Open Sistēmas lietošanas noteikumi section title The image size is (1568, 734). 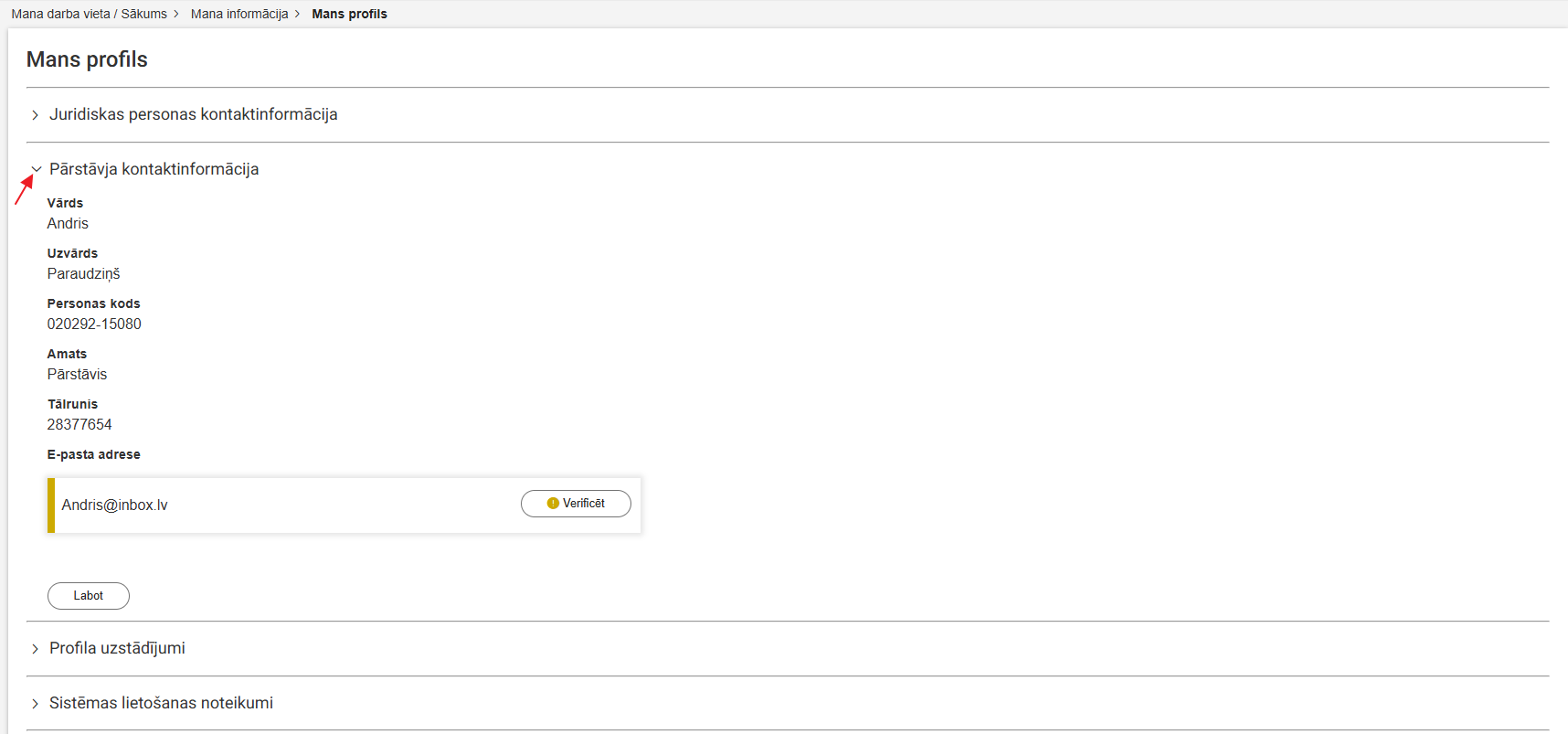[x=161, y=703]
